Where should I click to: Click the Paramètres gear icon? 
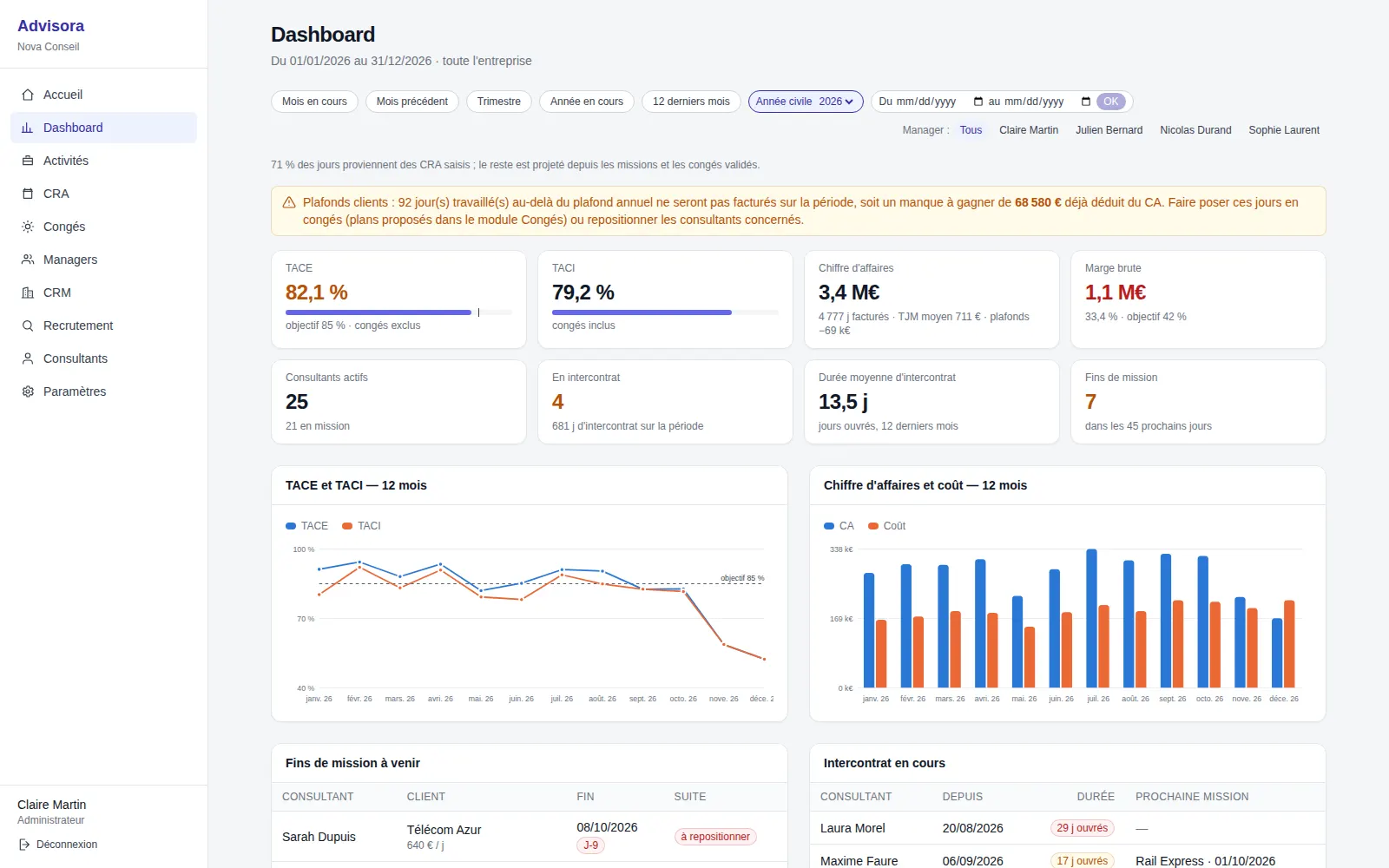click(28, 391)
